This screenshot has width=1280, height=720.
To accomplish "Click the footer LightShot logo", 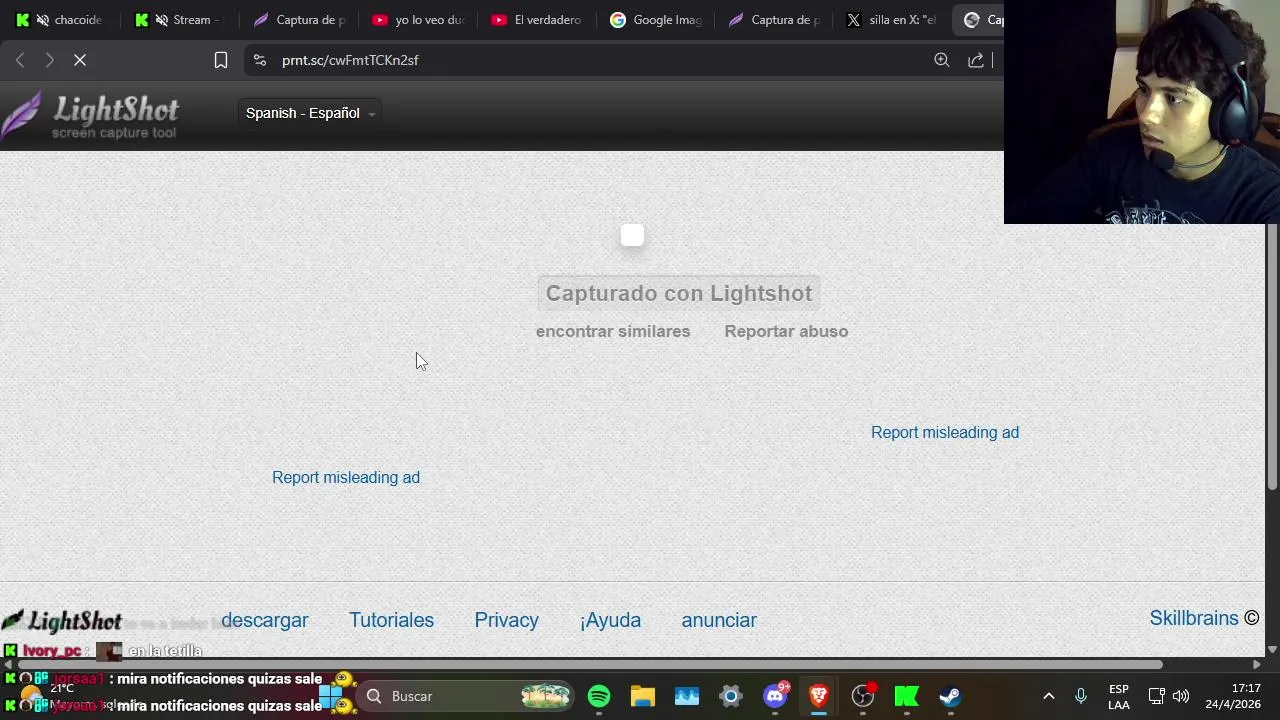I will click(62, 620).
